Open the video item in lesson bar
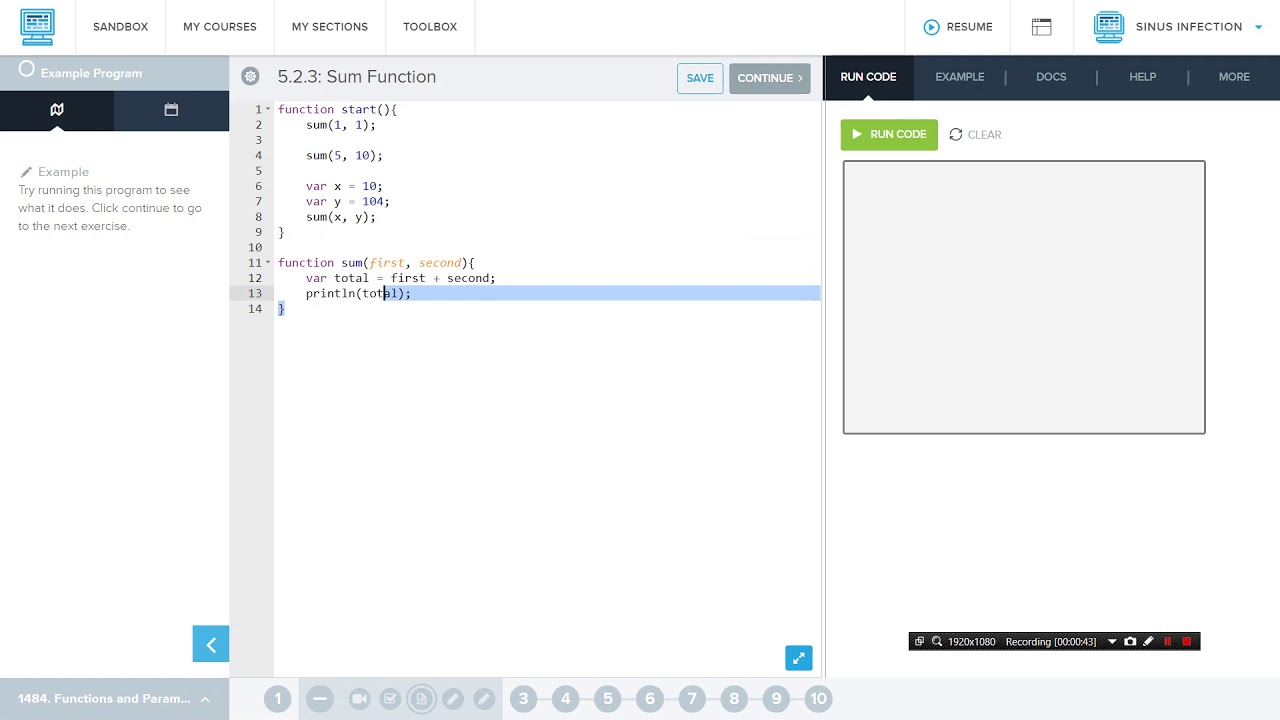This screenshot has height=720, width=1280. [x=359, y=699]
